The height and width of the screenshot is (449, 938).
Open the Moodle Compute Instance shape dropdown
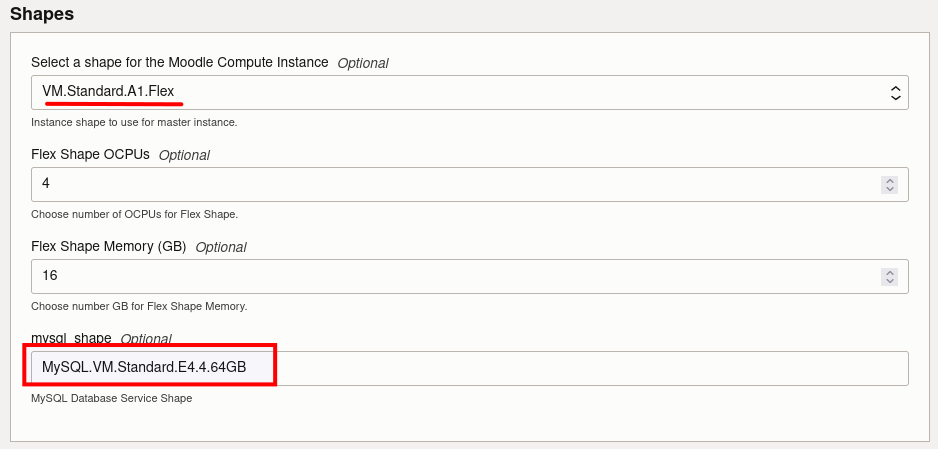click(x=469, y=93)
